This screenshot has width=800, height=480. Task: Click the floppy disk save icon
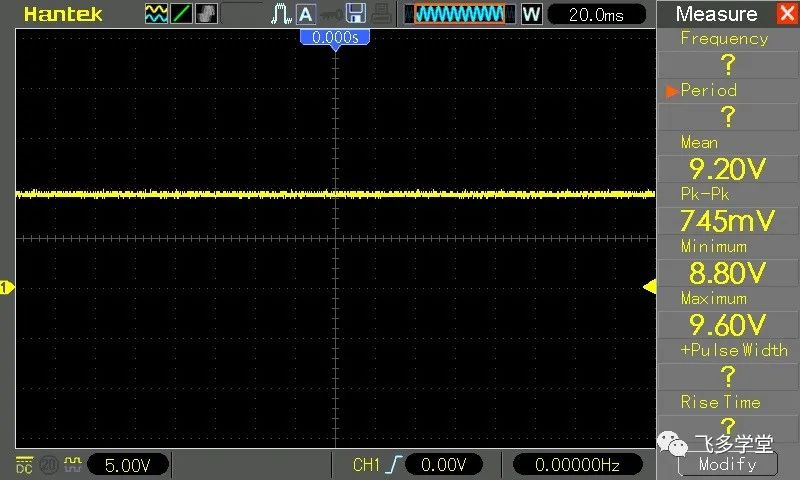356,14
